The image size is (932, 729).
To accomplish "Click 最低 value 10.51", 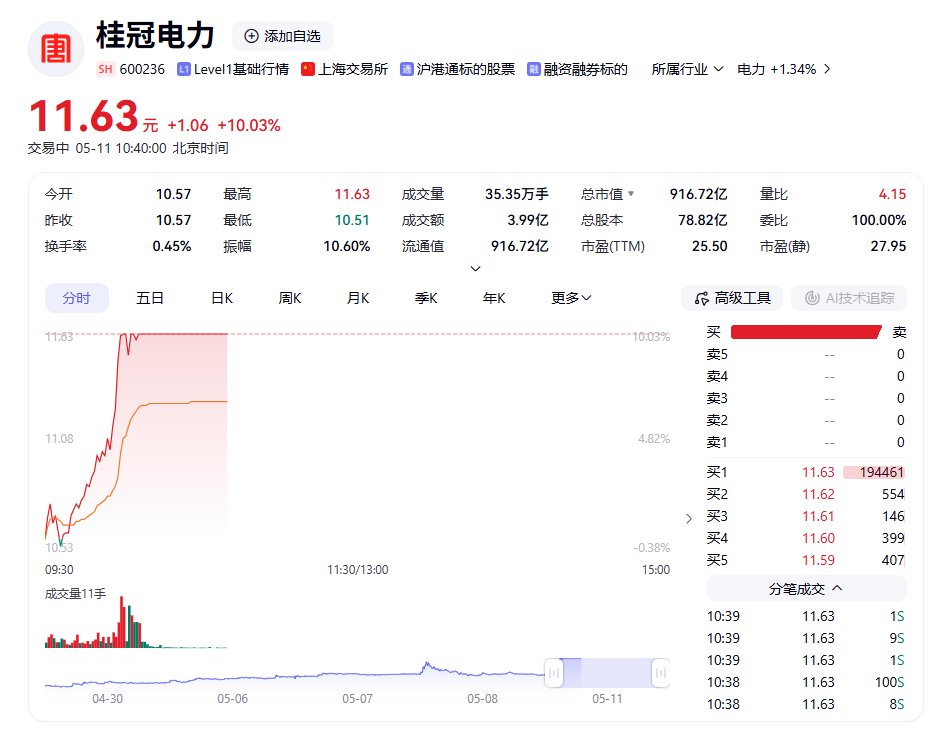I will click(352, 221).
